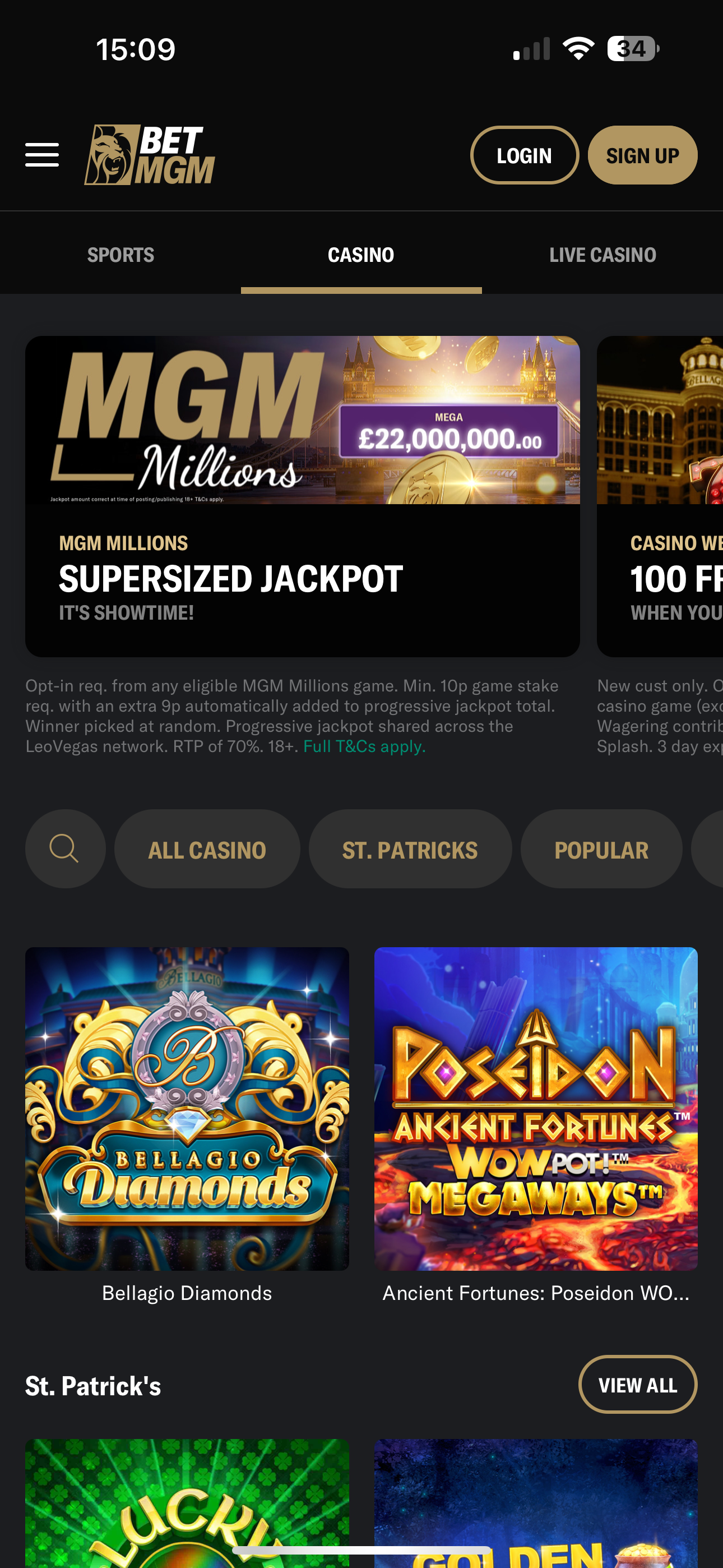Viewport: 723px width, 1568px height.
Task: Tap the cellular signal bars icon
Action: click(530, 49)
